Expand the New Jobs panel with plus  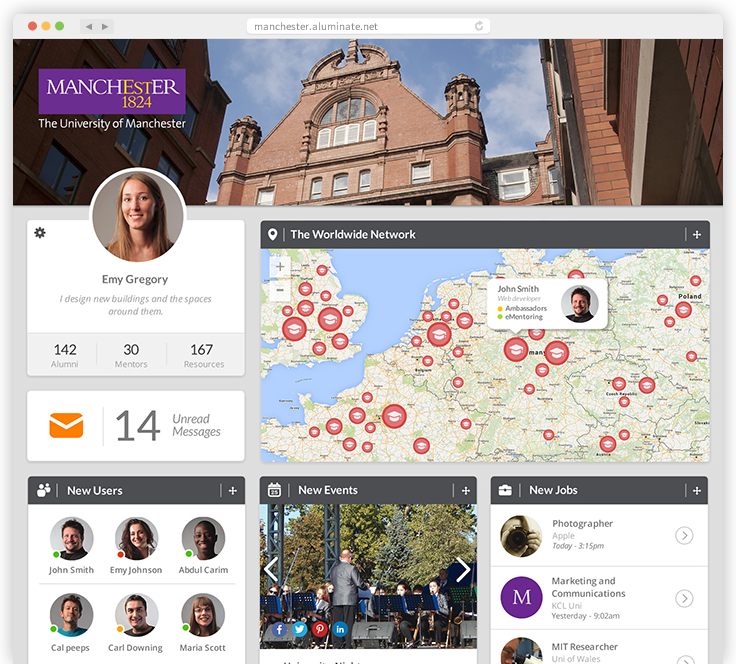point(697,490)
